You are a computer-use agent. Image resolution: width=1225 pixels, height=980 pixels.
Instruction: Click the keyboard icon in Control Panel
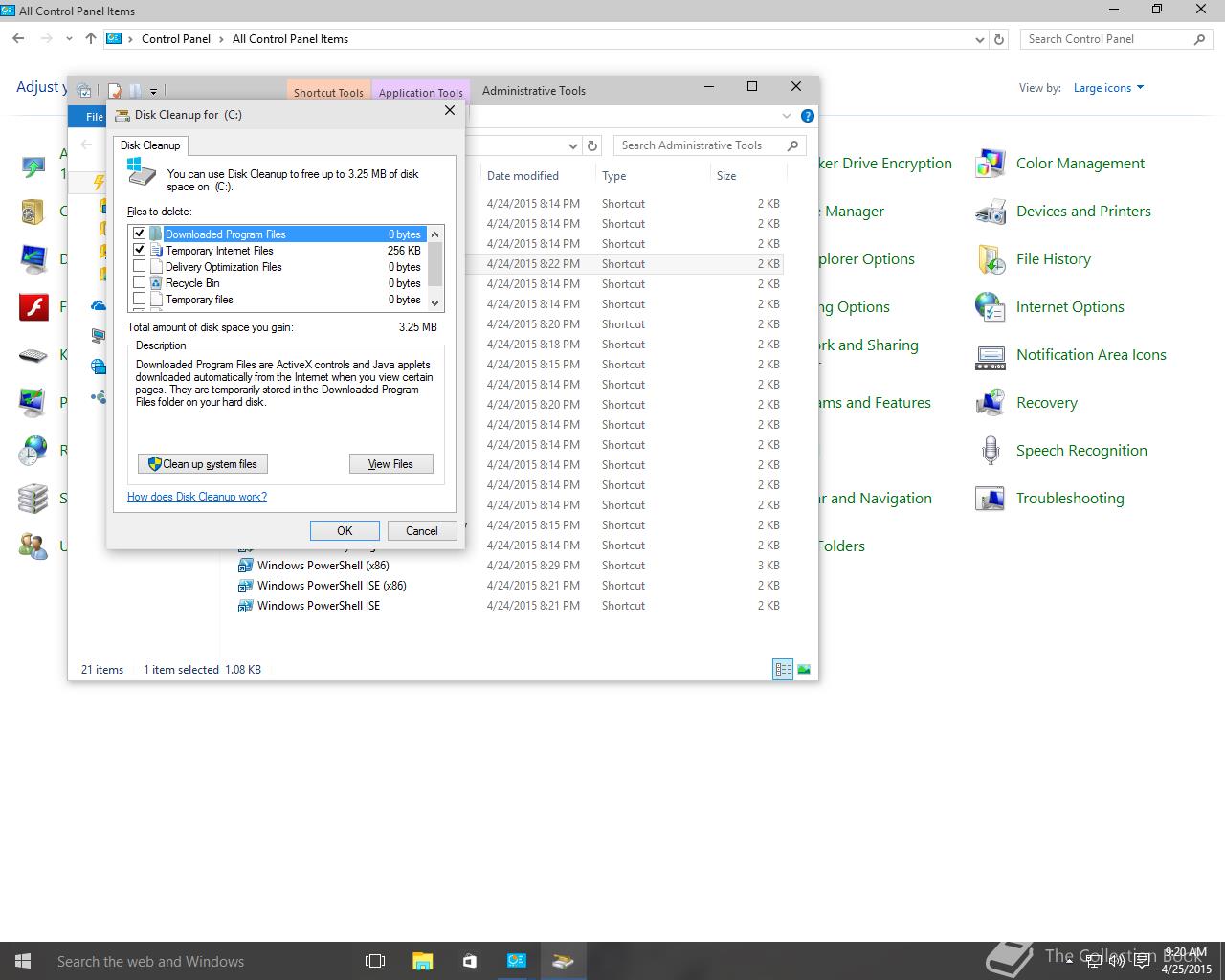coord(33,355)
